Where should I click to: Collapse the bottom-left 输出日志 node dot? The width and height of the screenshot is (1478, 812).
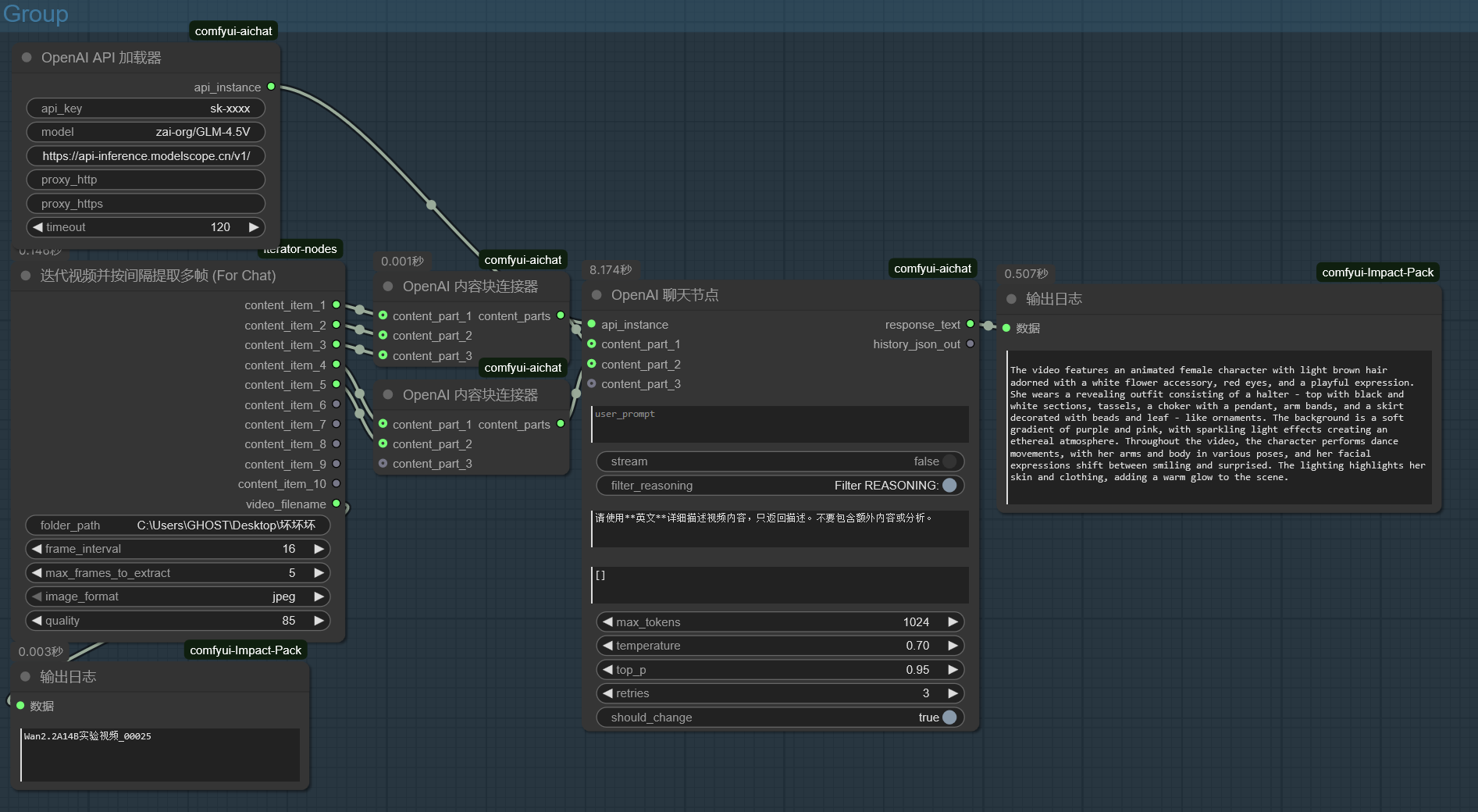click(25, 677)
